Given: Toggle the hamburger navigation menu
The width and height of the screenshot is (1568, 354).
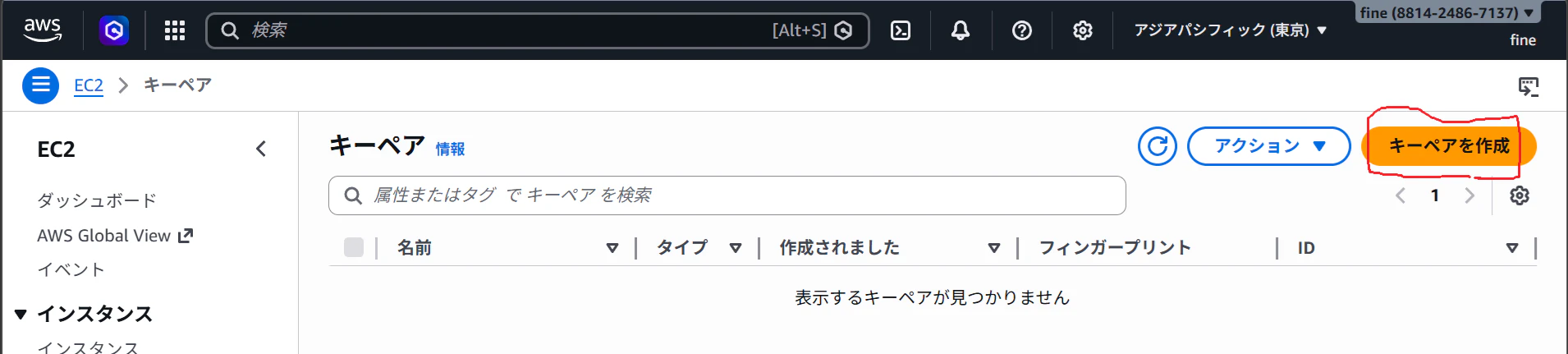Looking at the screenshot, I should coord(40,85).
